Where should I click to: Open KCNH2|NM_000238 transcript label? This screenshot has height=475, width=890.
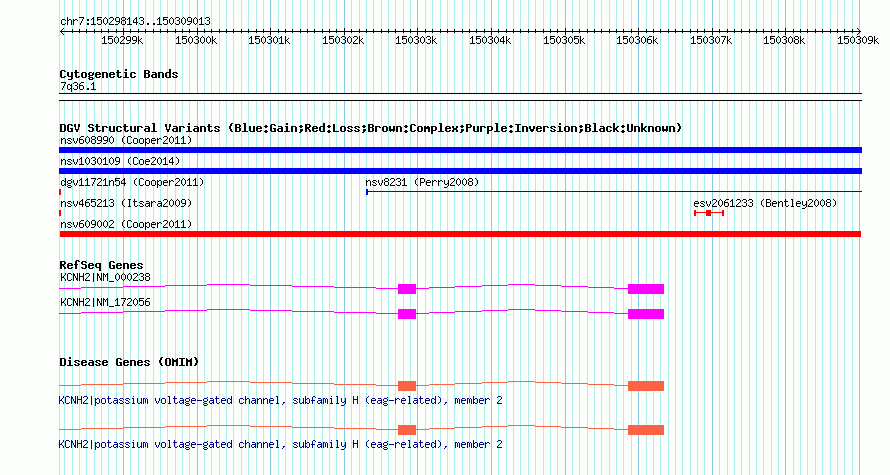point(105,278)
